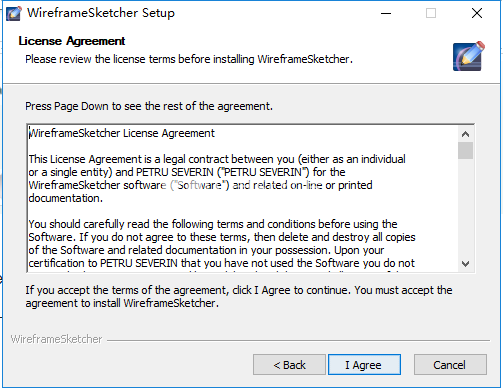The width and height of the screenshot is (503, 390).
Task: Click the 'WireframeSketcher License Agreement' heading line
Action: 122,133
